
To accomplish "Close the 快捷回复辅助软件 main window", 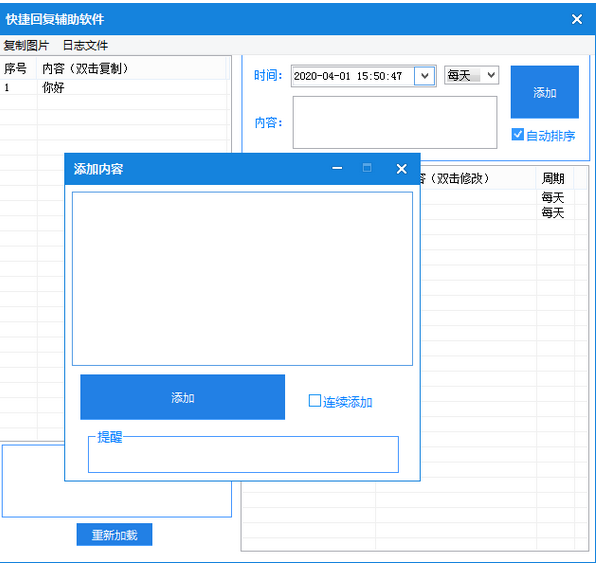I will pos(577,19).
